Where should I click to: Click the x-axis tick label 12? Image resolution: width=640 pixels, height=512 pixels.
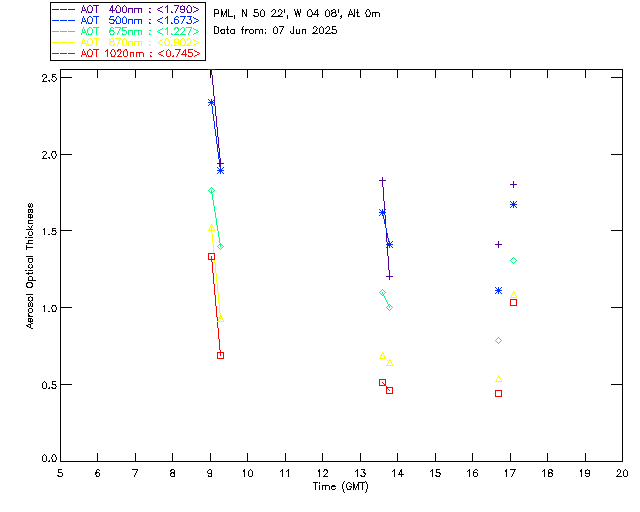[x=322, y=473]
